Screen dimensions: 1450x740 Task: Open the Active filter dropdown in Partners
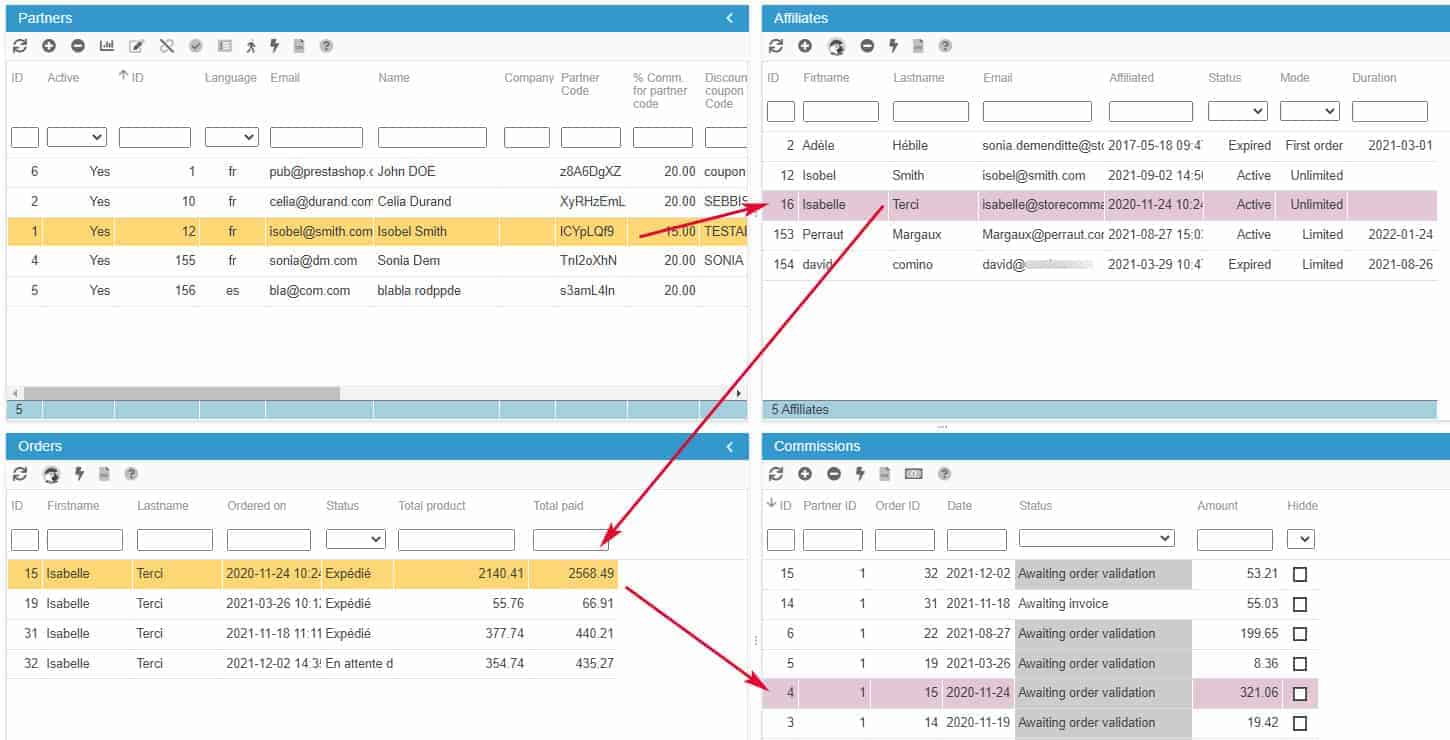77,137
